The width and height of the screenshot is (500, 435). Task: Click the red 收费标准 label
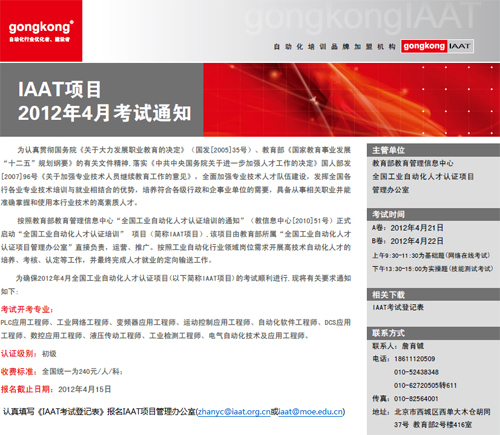coord(19,371)
